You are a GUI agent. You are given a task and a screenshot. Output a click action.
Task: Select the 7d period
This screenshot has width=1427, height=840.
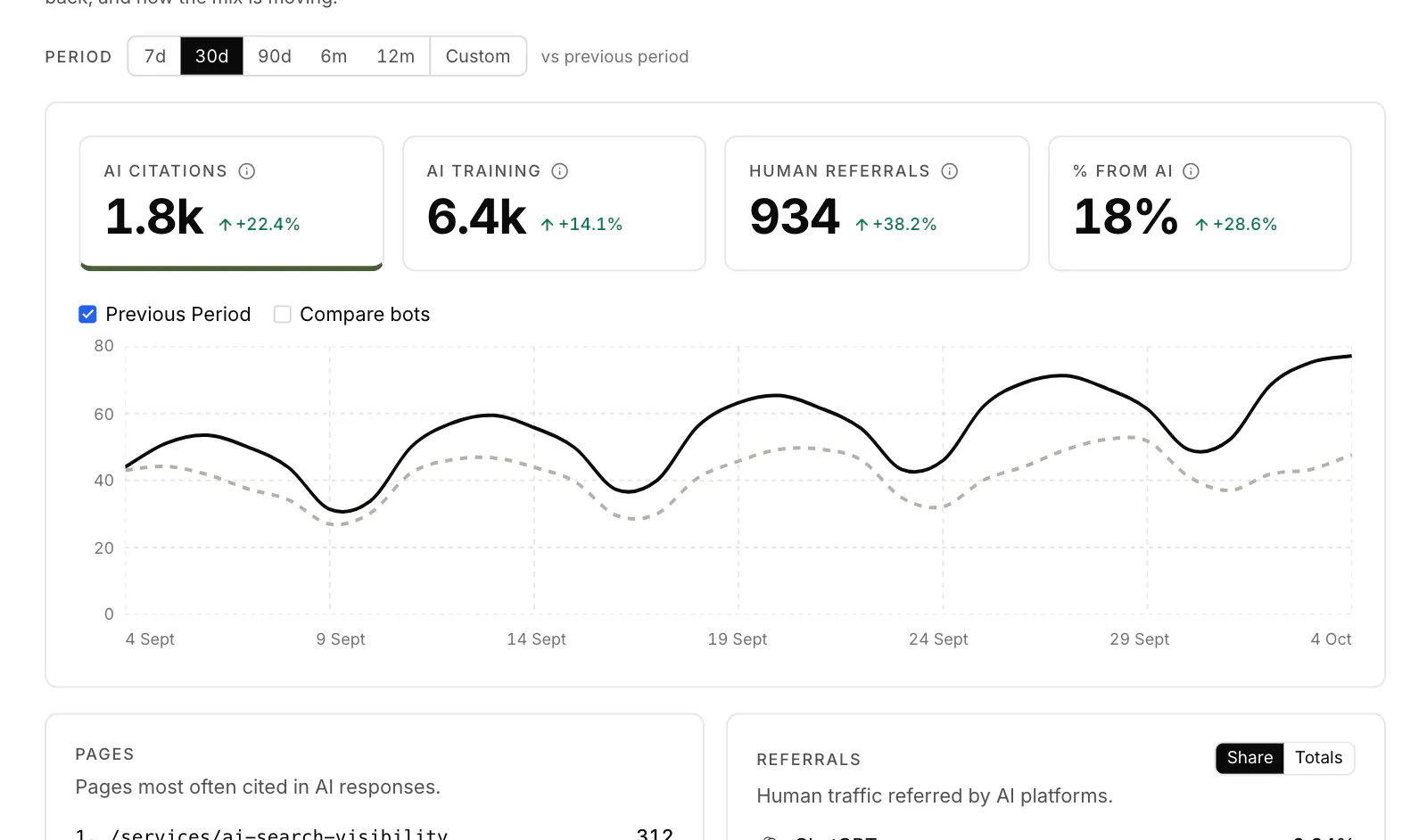coord(155,56)
